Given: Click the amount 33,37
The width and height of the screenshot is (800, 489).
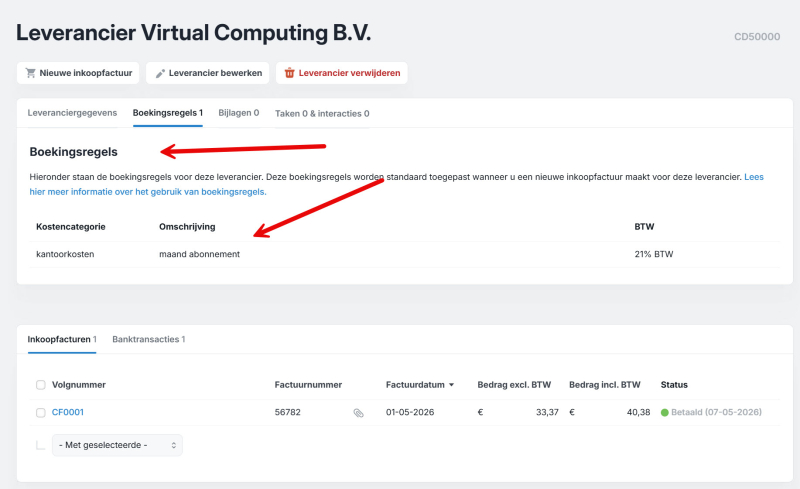Looking at the screenshot, I should pyautogui.click(x=547, y=412).
